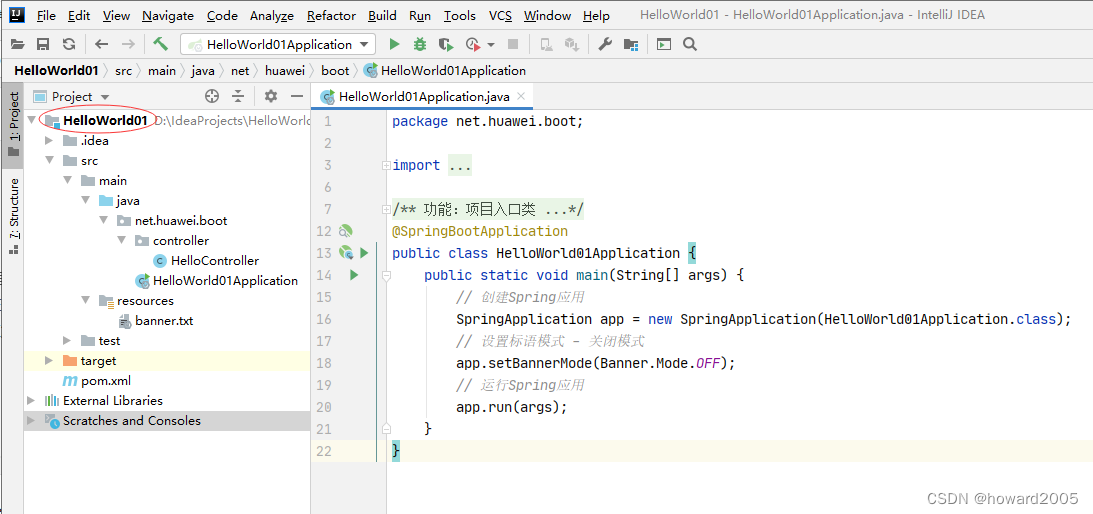Screen dimensions: 1093x514
Task: Click run gutter icon on line 14
Action: point(354,275)
